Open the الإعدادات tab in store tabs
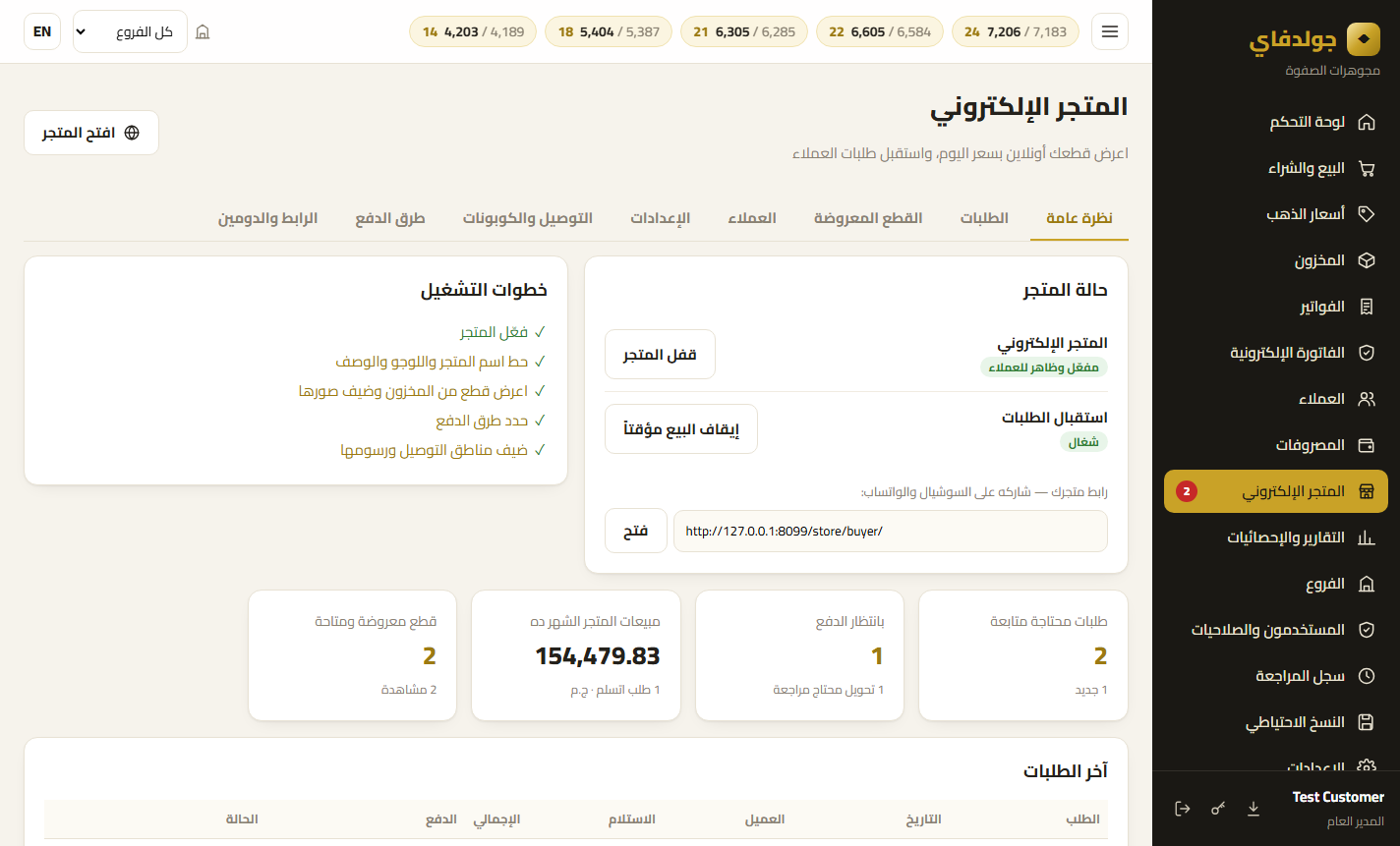1400x846 pixels. 661,217
